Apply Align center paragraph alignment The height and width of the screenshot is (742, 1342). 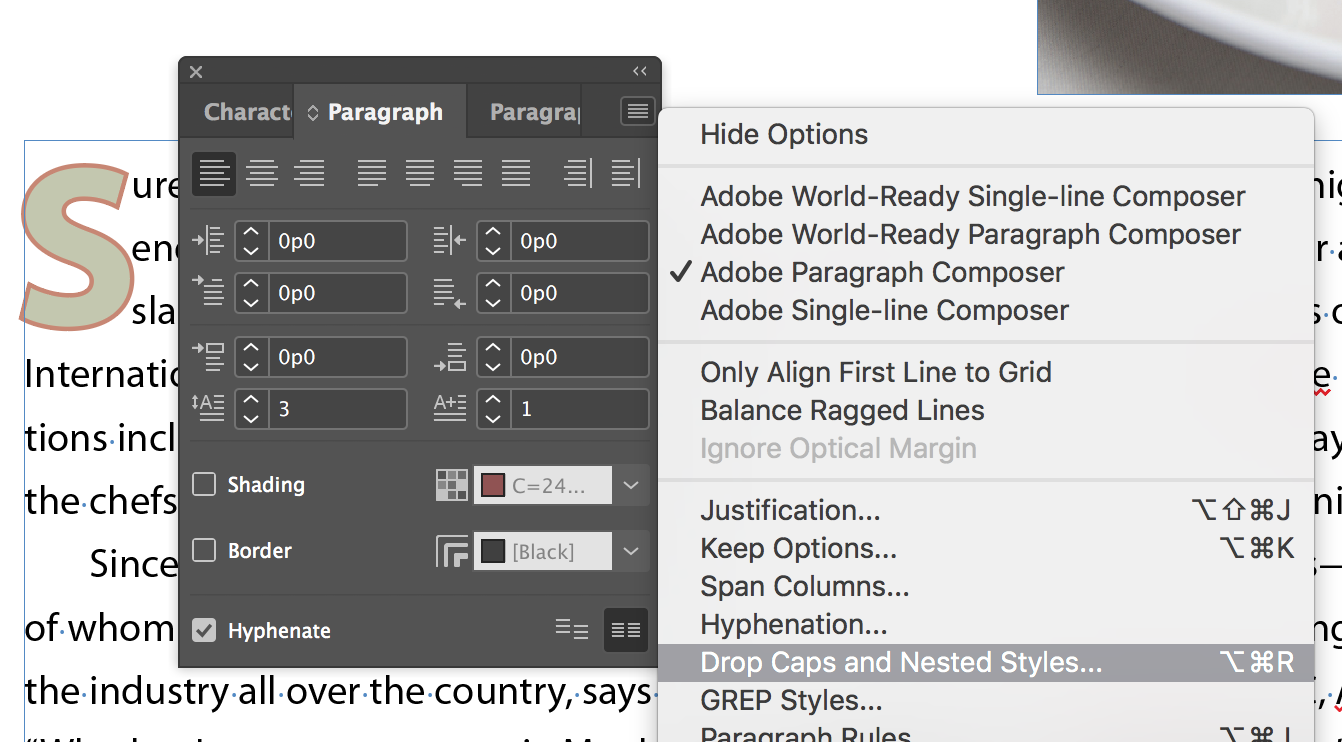(x=262, y=173)
